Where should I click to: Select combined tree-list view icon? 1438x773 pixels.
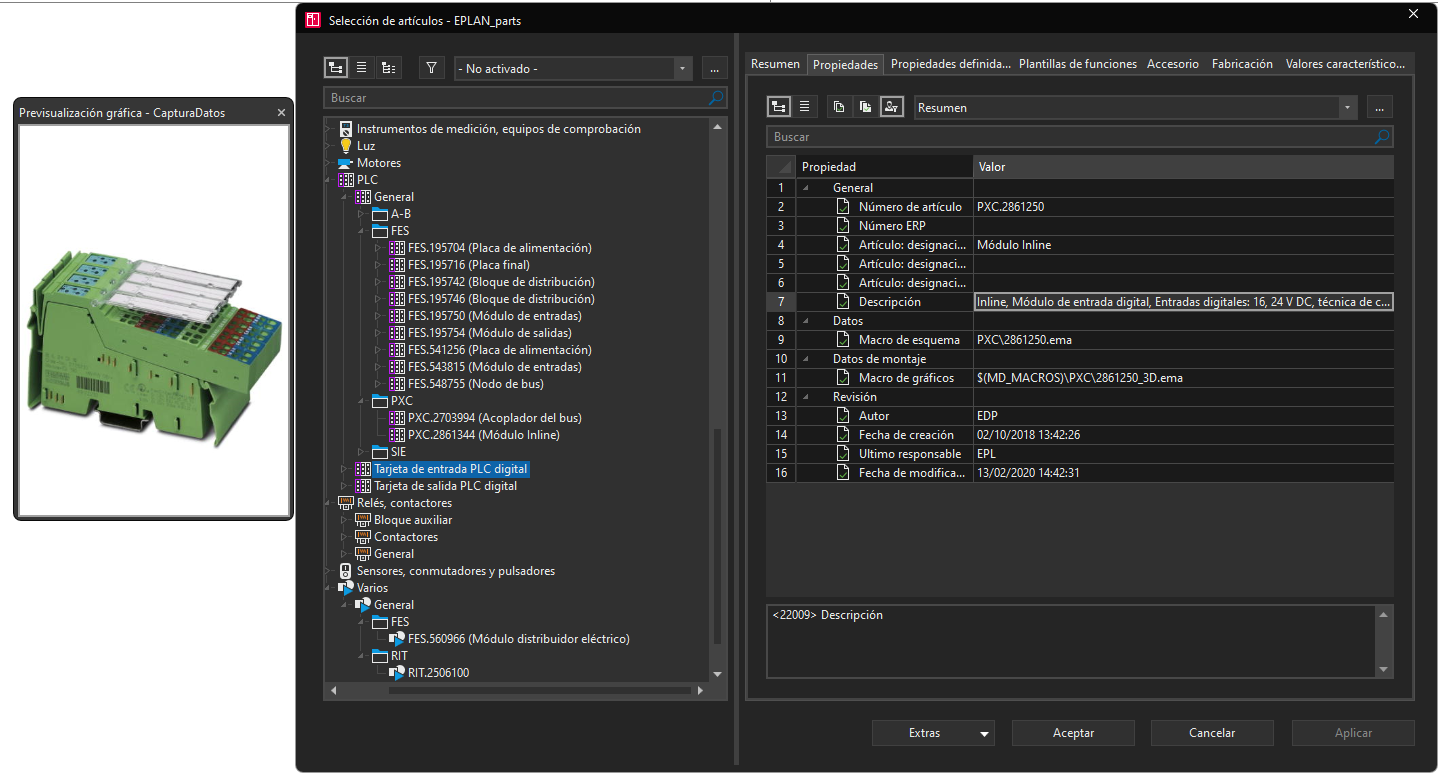coord(388,68)
